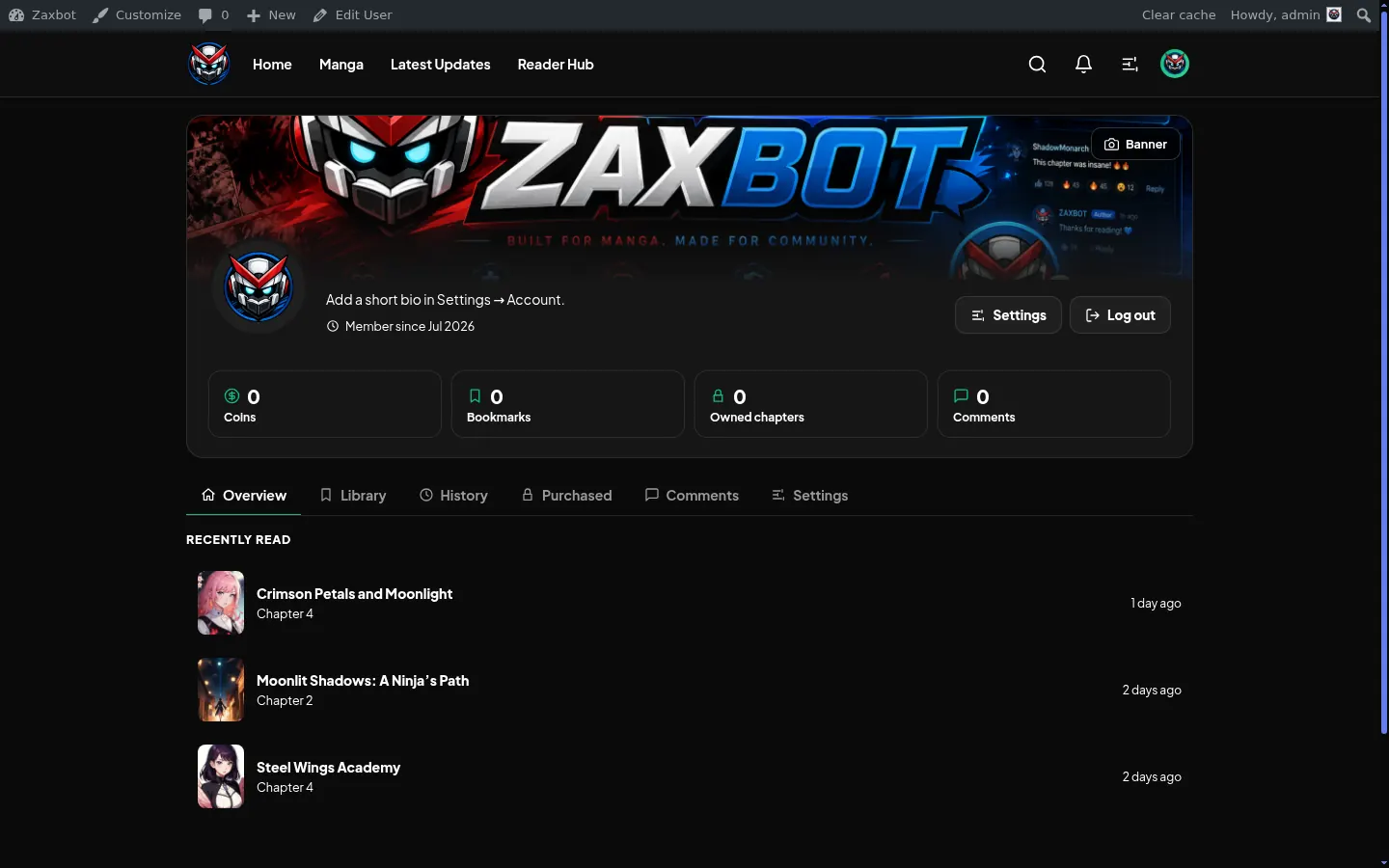Change the profile Banner image
The height and width of the screenshot is (868, 1389).
pos(1135,144)
